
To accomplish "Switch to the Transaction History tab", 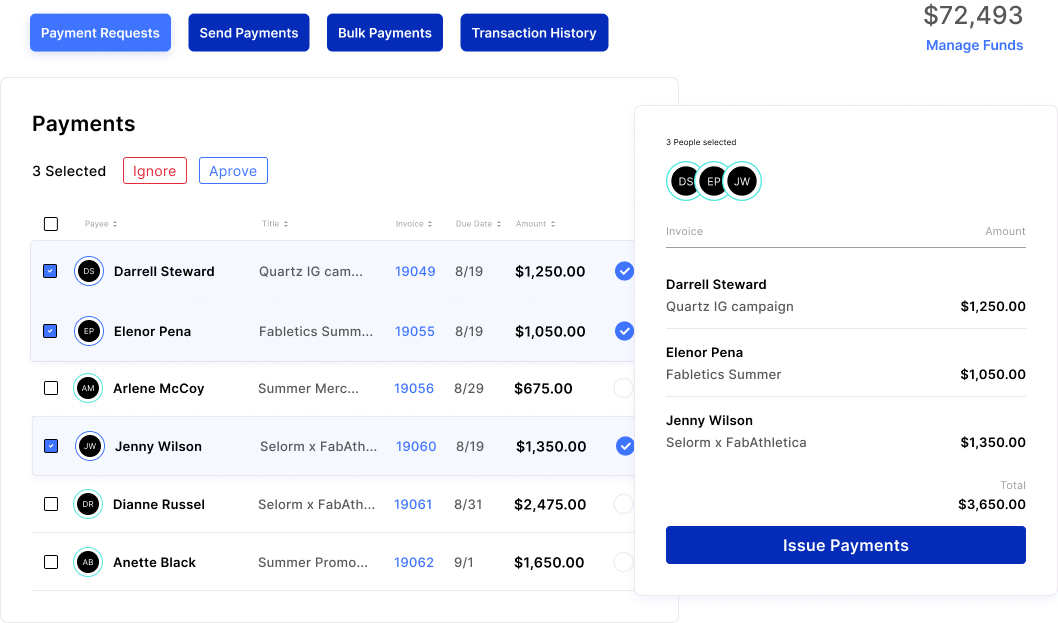I will [534, 32].
